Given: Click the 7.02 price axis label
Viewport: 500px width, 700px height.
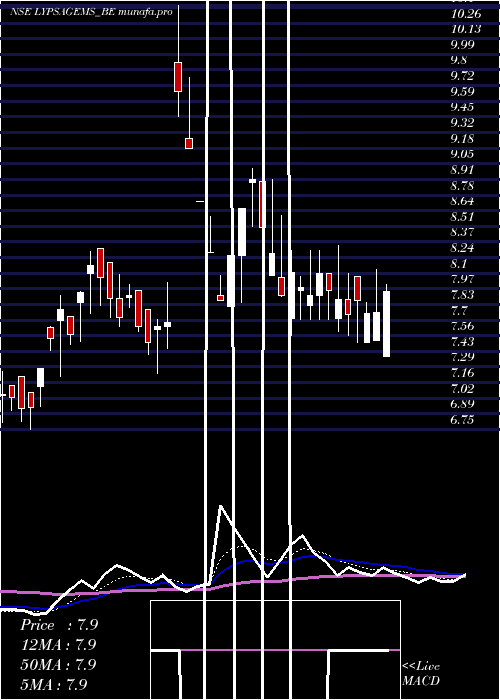Looking at the screenshot, I should coord(462,388).
